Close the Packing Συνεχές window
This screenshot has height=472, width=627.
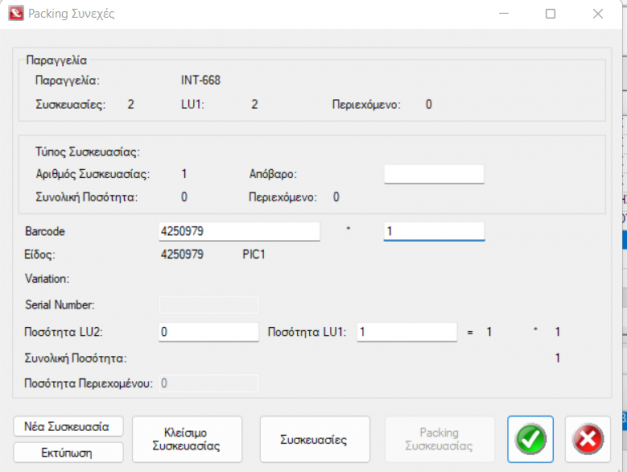(598, 14)
